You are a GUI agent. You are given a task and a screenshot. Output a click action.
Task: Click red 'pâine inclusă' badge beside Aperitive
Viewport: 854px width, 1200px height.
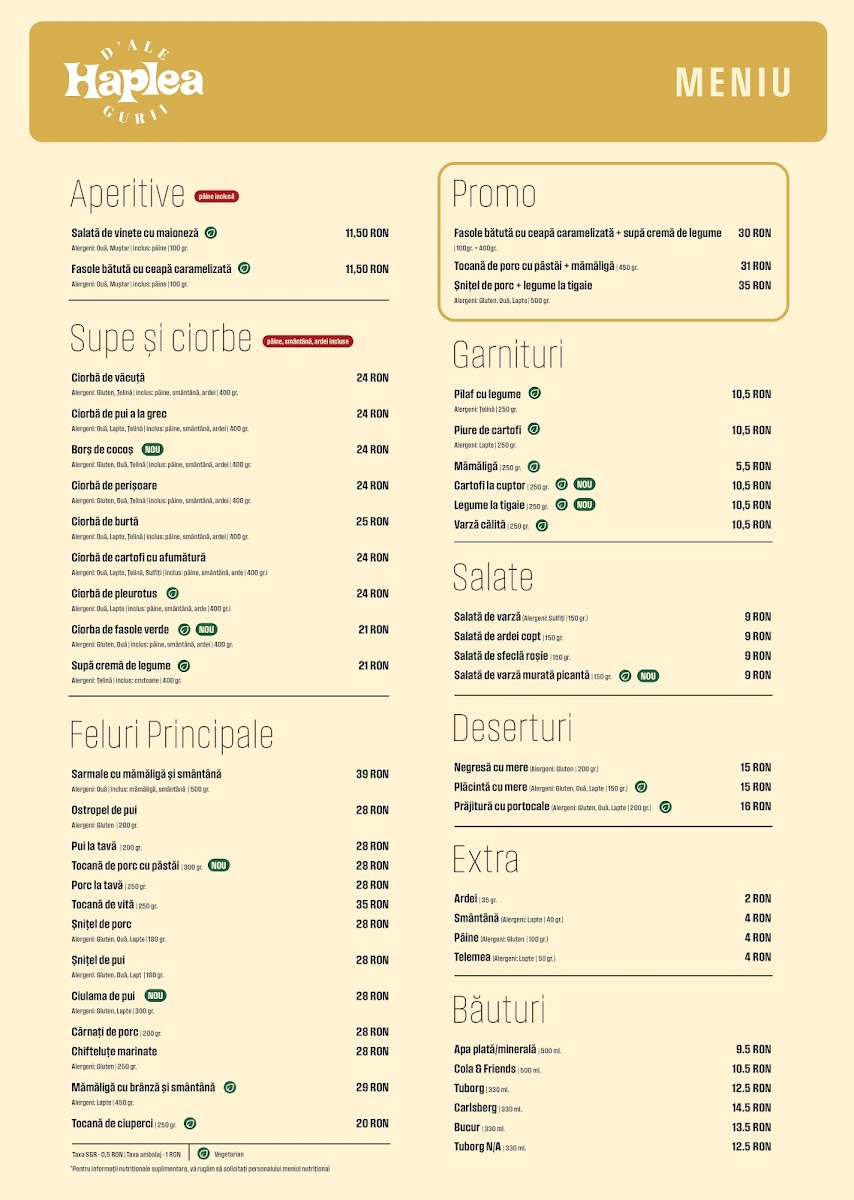pyautogui.click(x=217, y=197)
